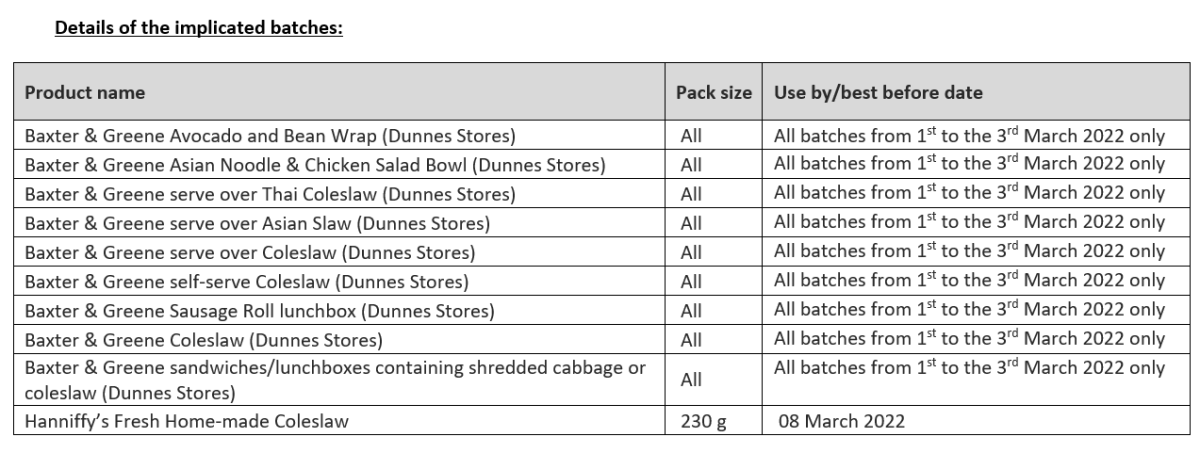
Task: Select Hanniffy's Fresh Home-made Coleslaw product name
Action: pyautogui.click(x=187, y=421)
